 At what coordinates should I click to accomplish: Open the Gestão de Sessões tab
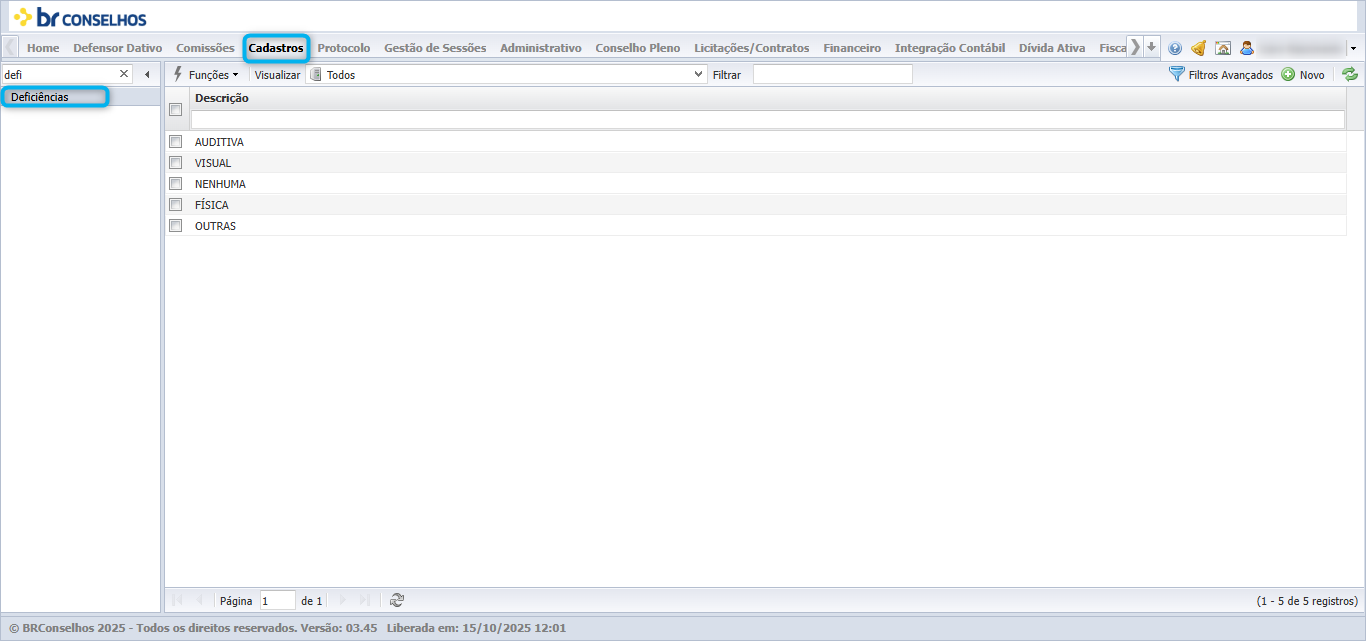[x=435, y=48]
